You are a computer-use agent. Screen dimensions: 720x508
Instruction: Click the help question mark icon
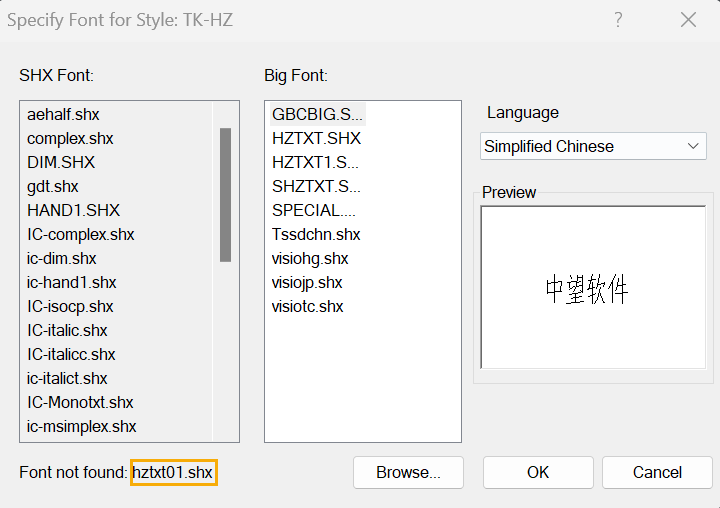pyautogui.click(x=618, y=20)
